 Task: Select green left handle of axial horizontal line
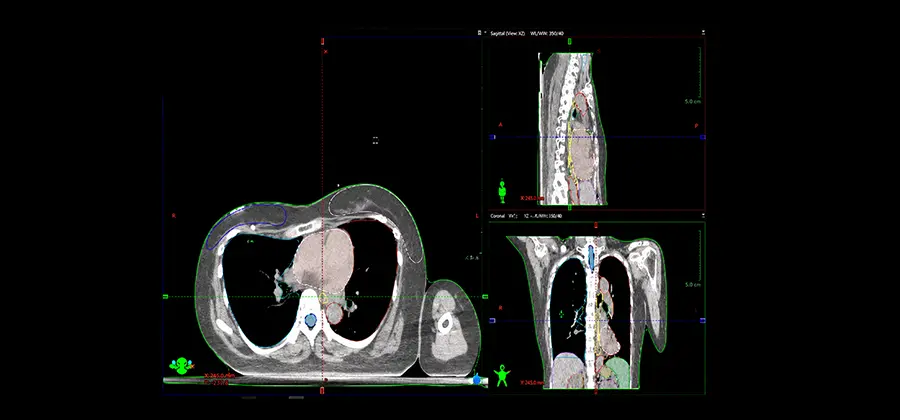click(x=165, y=297)
